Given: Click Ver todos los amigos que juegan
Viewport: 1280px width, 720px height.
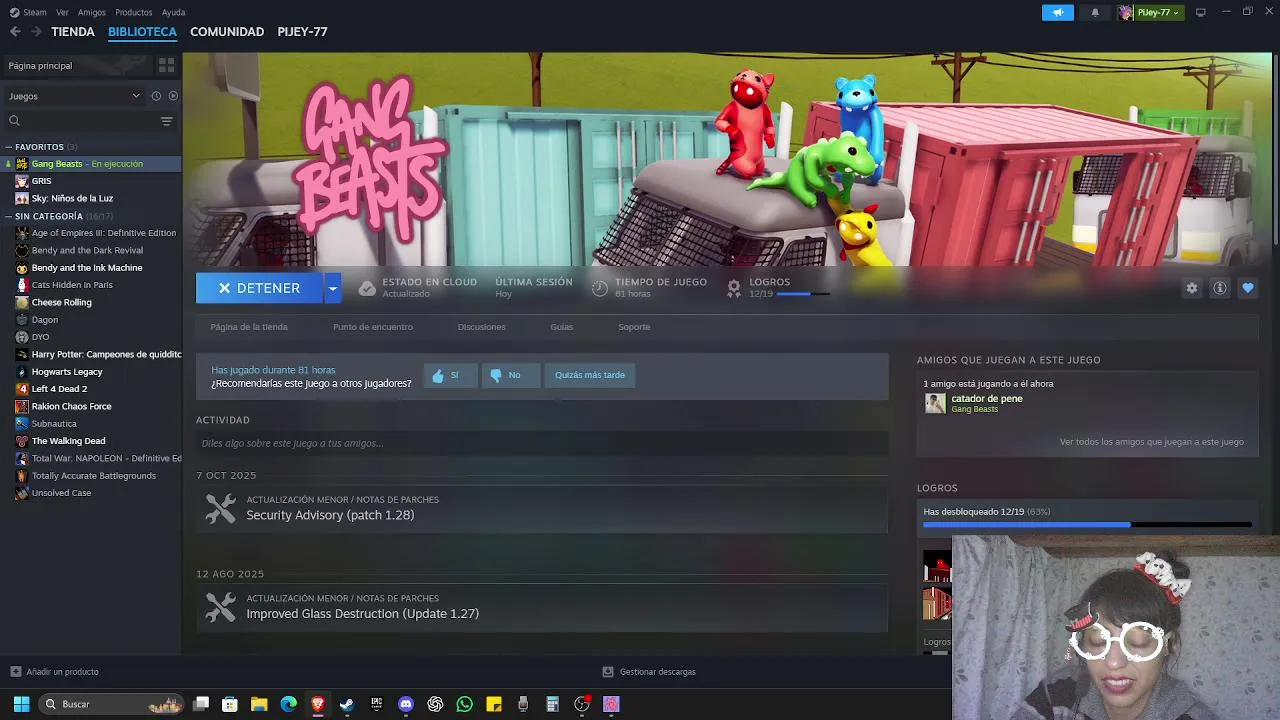Looking at the screenshot, I should pos(1152,442).
